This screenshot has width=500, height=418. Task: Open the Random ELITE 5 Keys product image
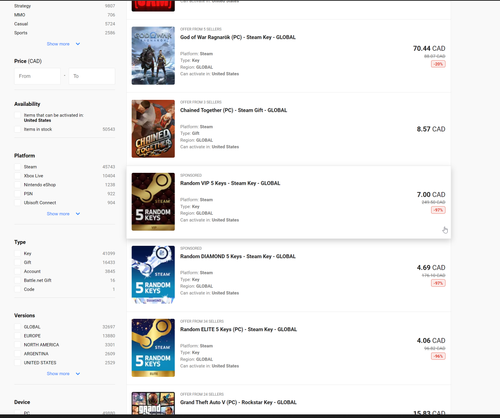pyautogui.click(x=153, y=348)
